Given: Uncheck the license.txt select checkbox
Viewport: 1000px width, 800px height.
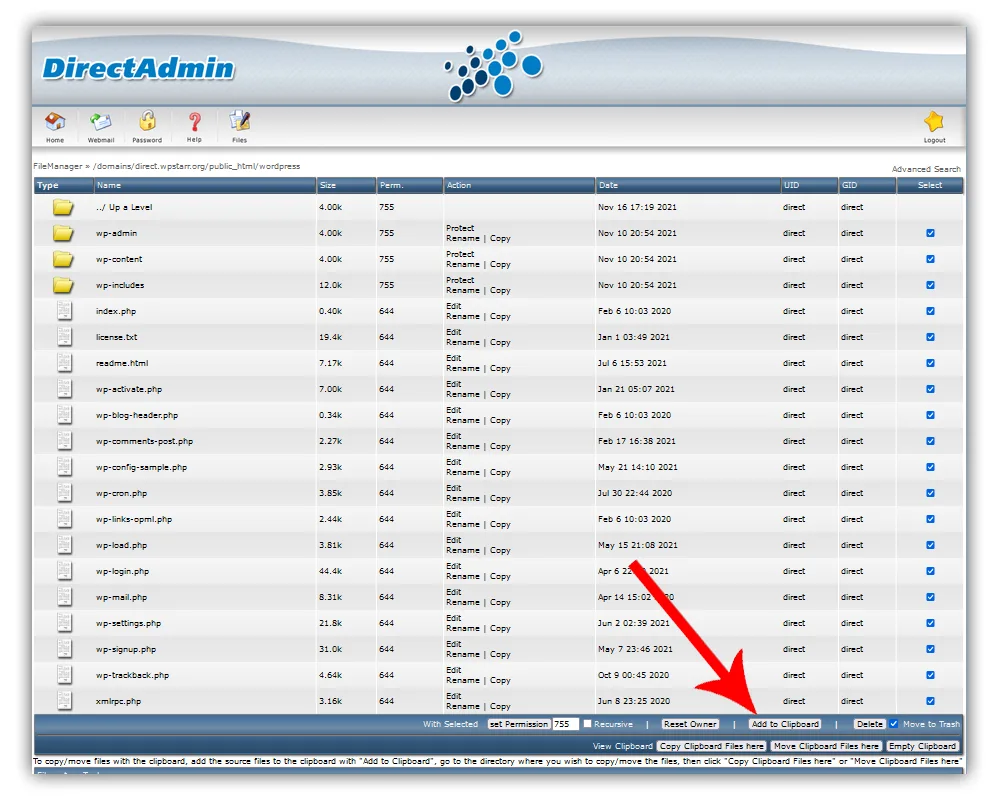Looking at the screenshot, I should (930, 337).
